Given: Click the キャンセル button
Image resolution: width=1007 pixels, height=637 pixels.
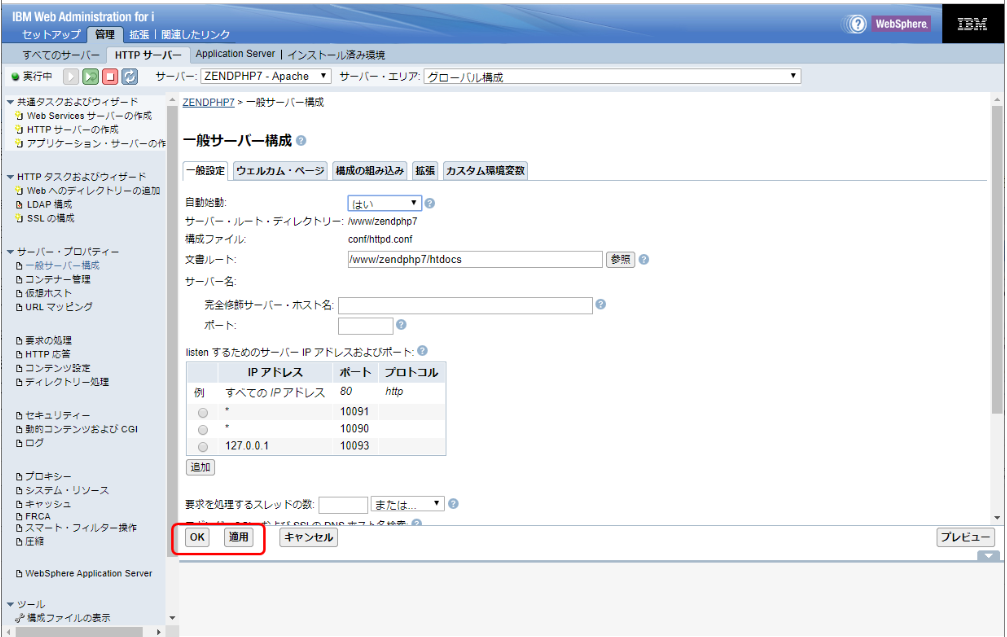Looking at the screenshot, I should click(309, 537).
